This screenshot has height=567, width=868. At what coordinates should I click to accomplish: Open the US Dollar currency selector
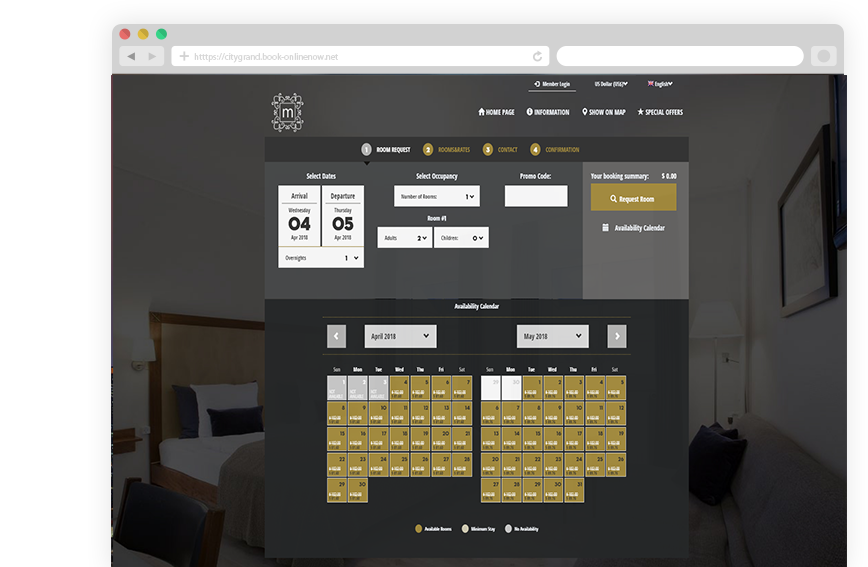(610, 84)
